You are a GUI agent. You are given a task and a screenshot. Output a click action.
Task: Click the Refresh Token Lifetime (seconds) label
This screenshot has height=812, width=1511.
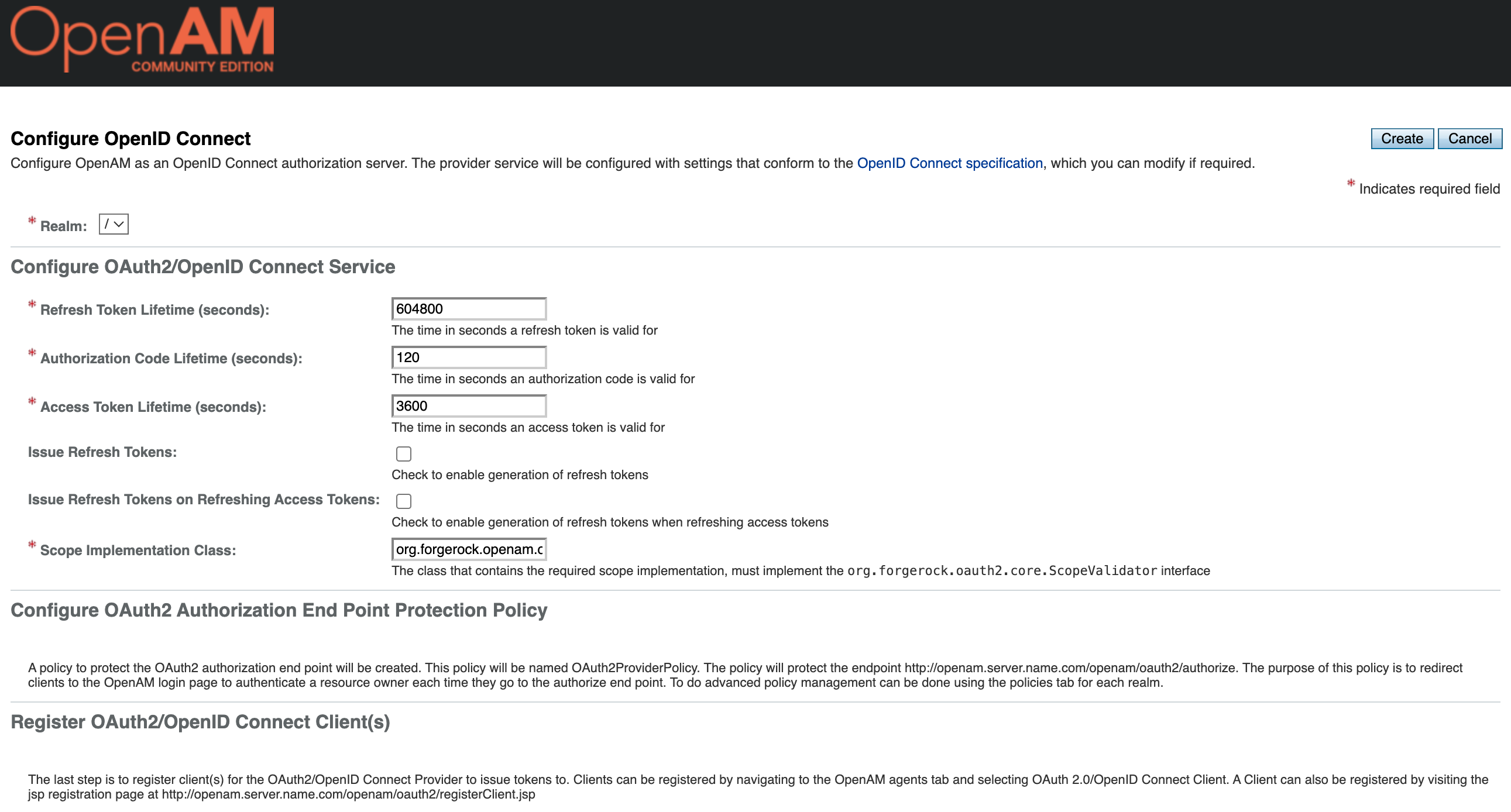[155, 309]
